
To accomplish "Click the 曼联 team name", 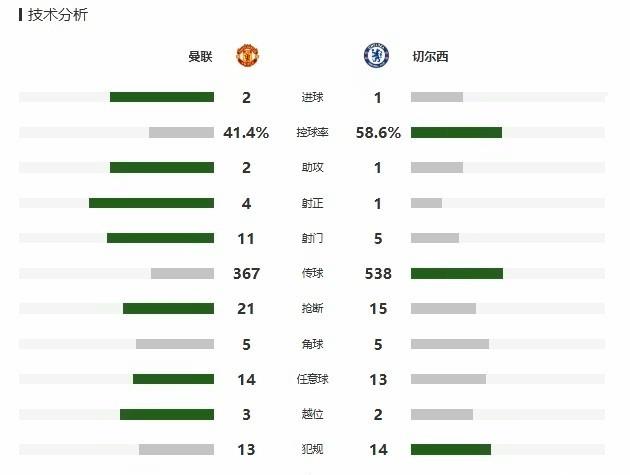I will (x=200, y=57).
